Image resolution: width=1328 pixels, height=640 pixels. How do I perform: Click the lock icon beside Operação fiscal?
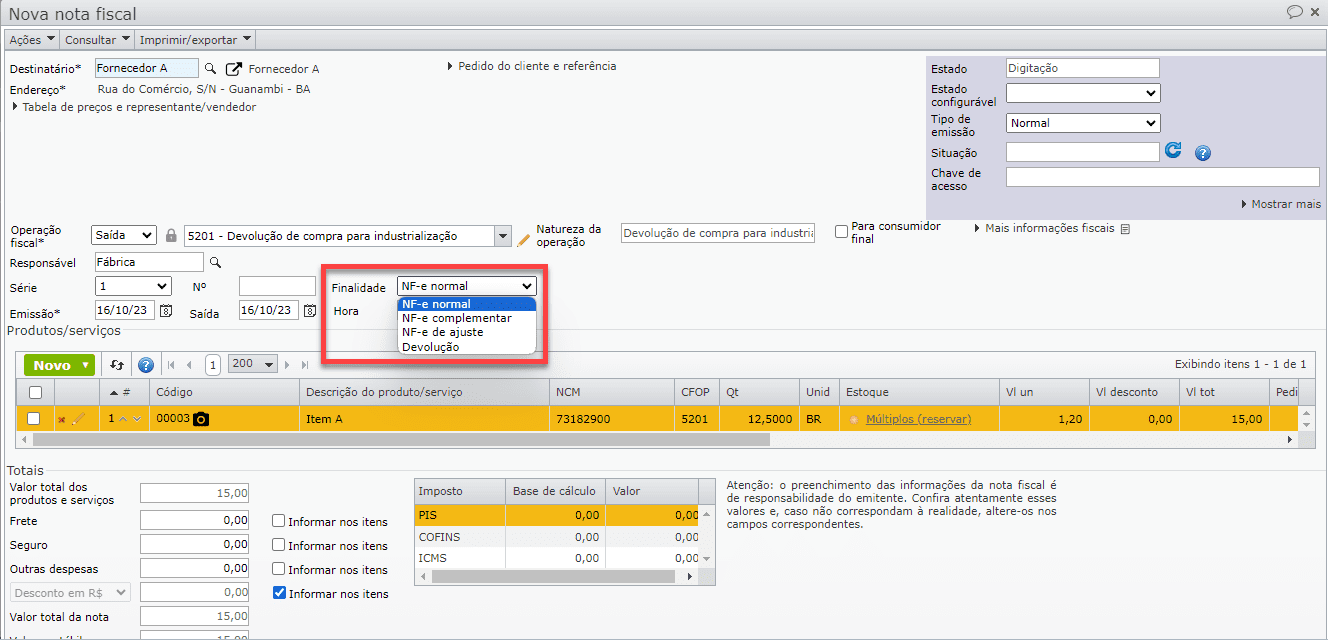171,236
